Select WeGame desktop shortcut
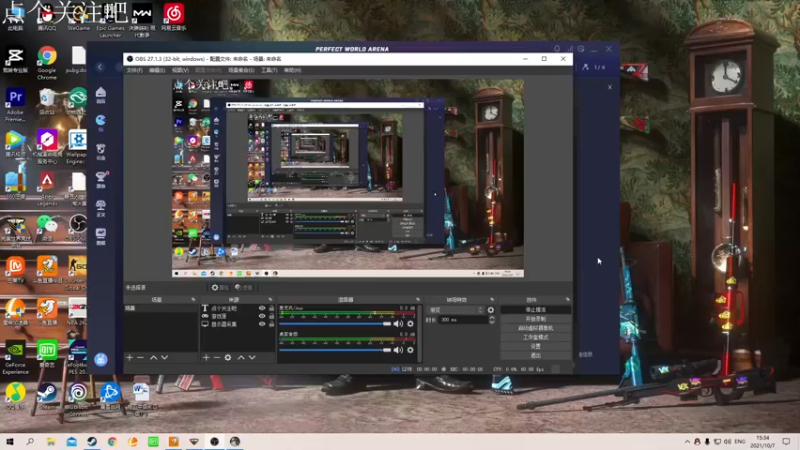800x450 pixels. pyautogui.click(x=79, y=17)
